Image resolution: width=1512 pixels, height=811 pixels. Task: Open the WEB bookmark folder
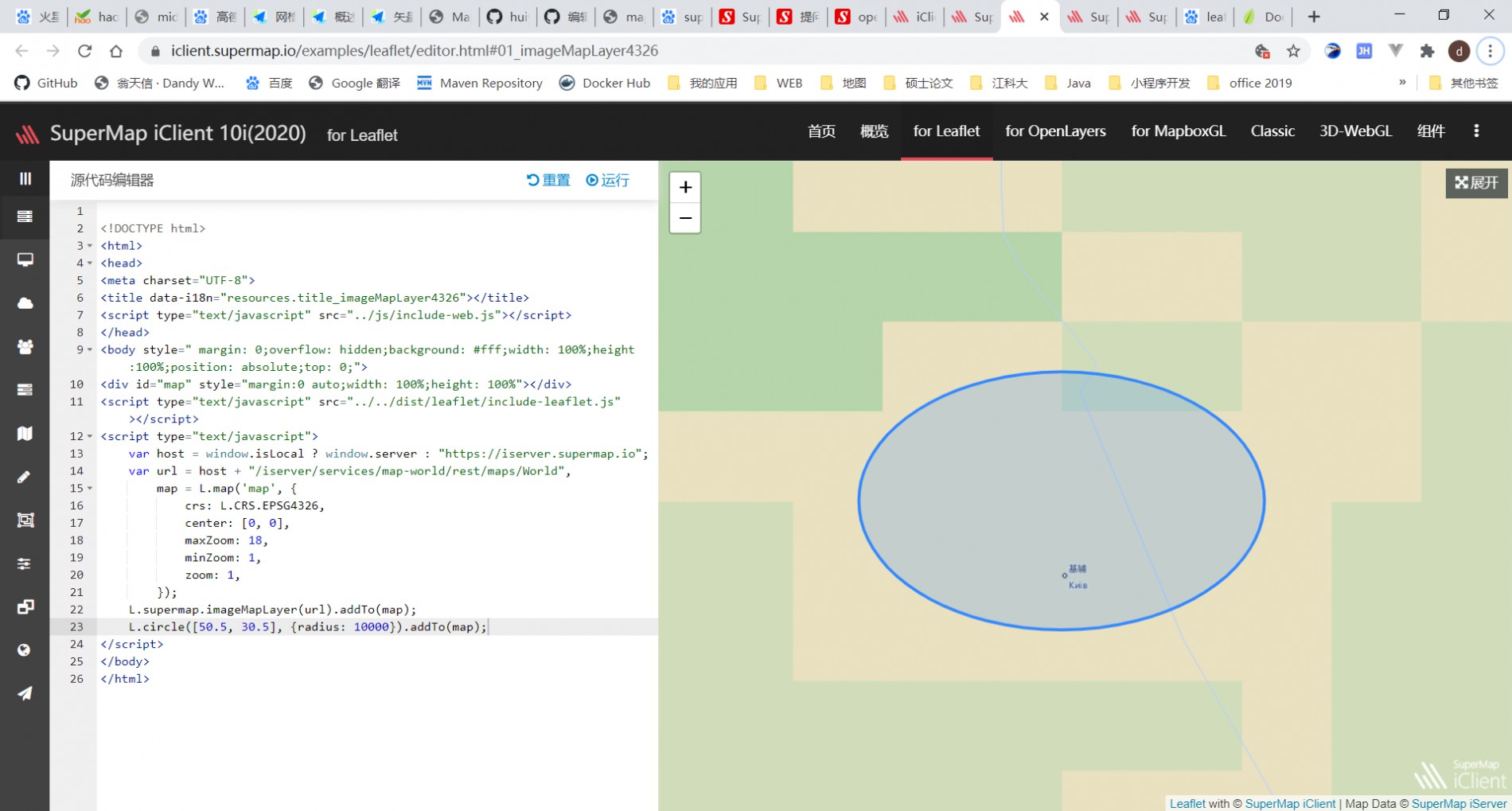point(778,83)
